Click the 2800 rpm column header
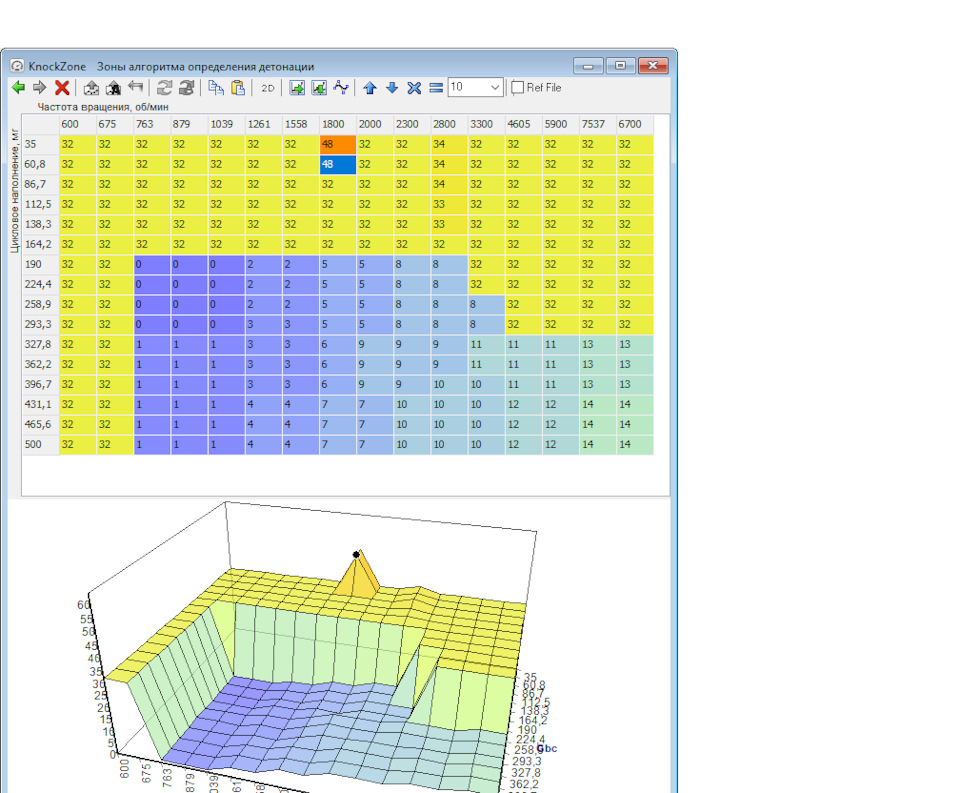960x793 pixels. pyautogui.click(x=449, y=124)
